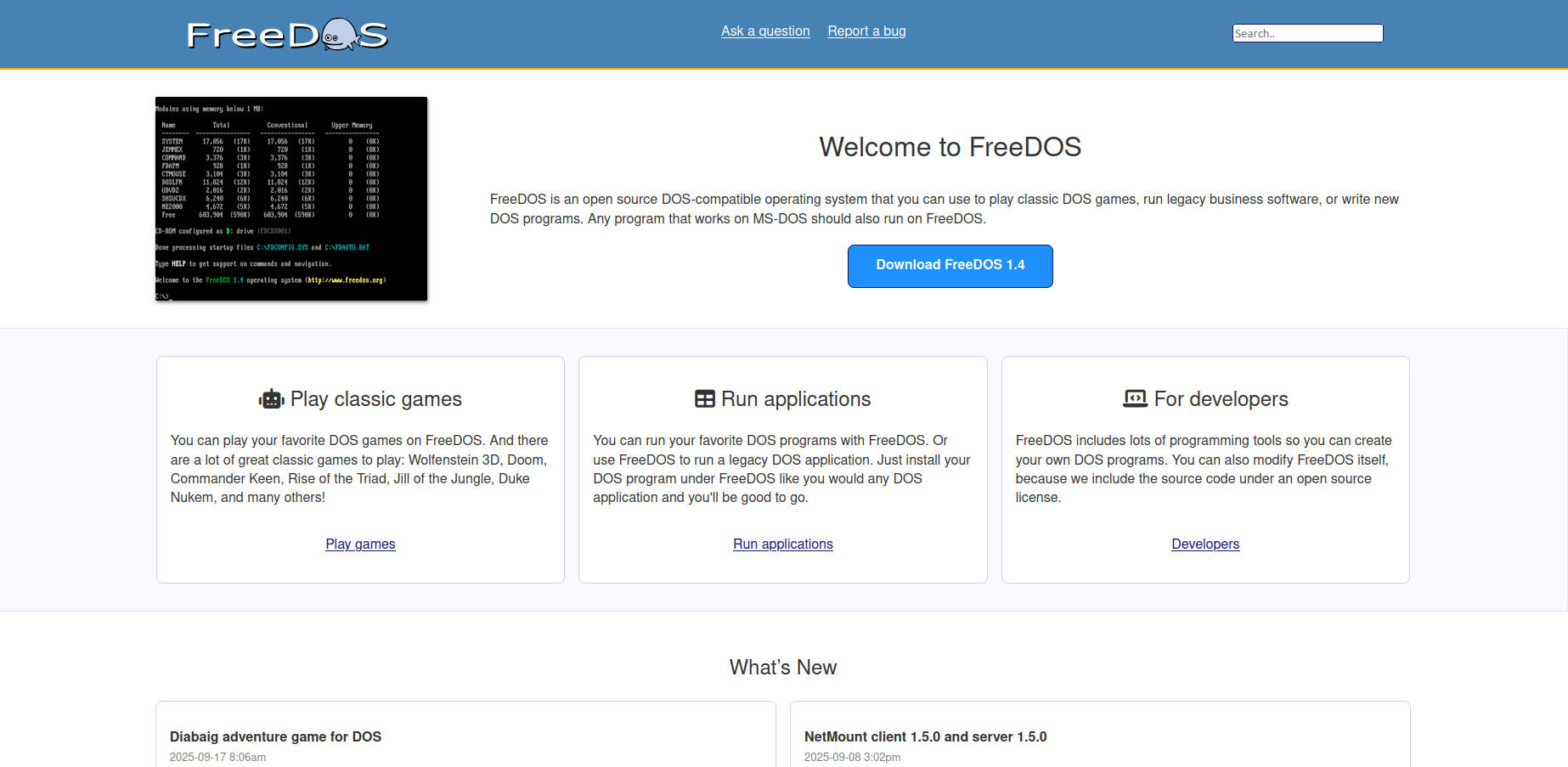
Task: Follow the Run applications link
Action: click(x=782, y=544)
